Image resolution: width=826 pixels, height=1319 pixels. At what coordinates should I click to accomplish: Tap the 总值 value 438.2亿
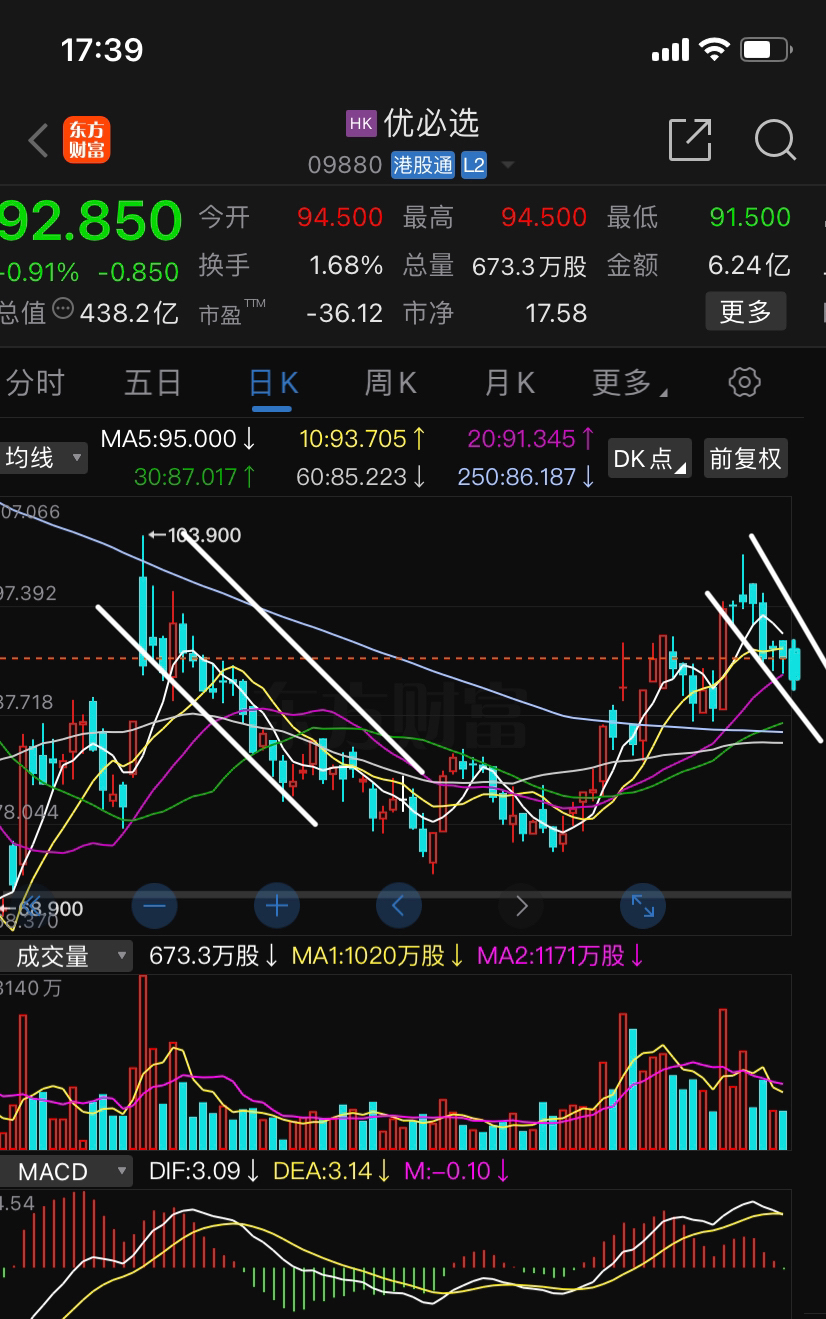click(x=129, y=313)
